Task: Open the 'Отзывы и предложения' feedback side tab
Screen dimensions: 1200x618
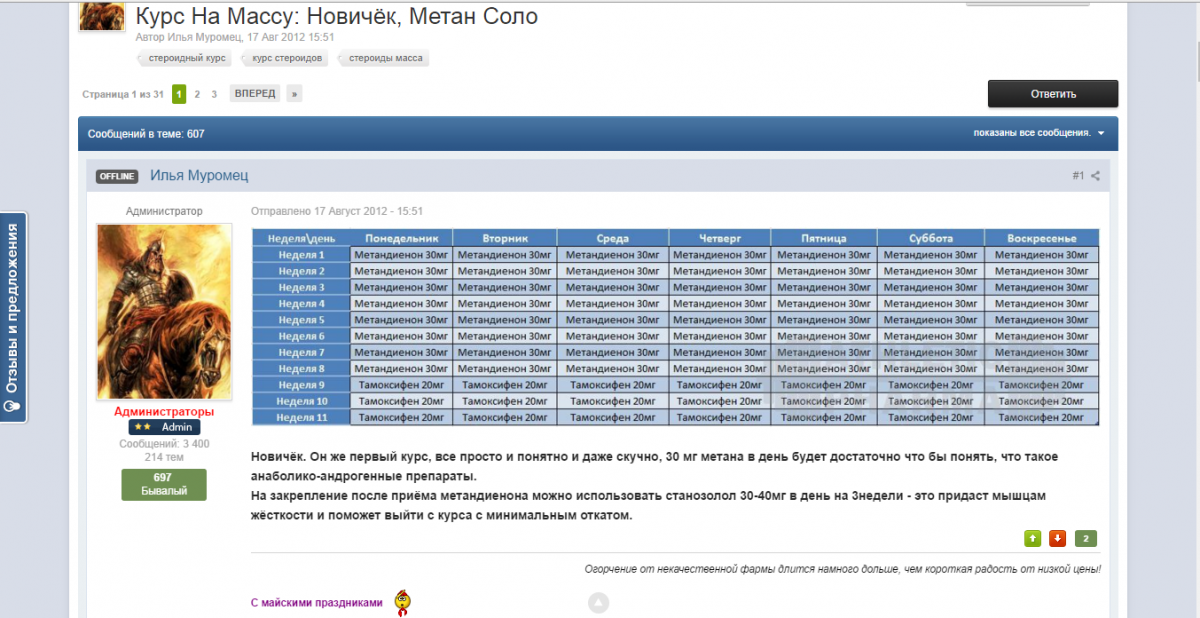Action: coord(13,316)
